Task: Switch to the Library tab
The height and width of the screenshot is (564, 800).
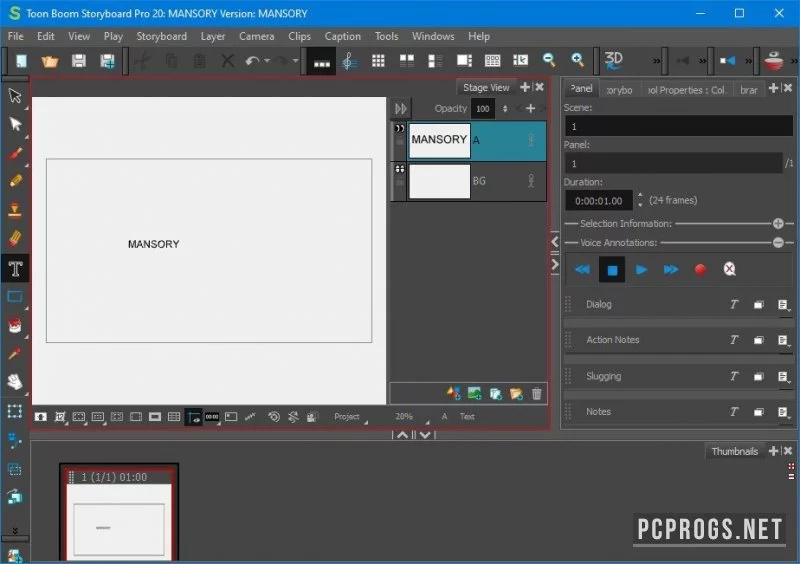Action: point(748,90)
